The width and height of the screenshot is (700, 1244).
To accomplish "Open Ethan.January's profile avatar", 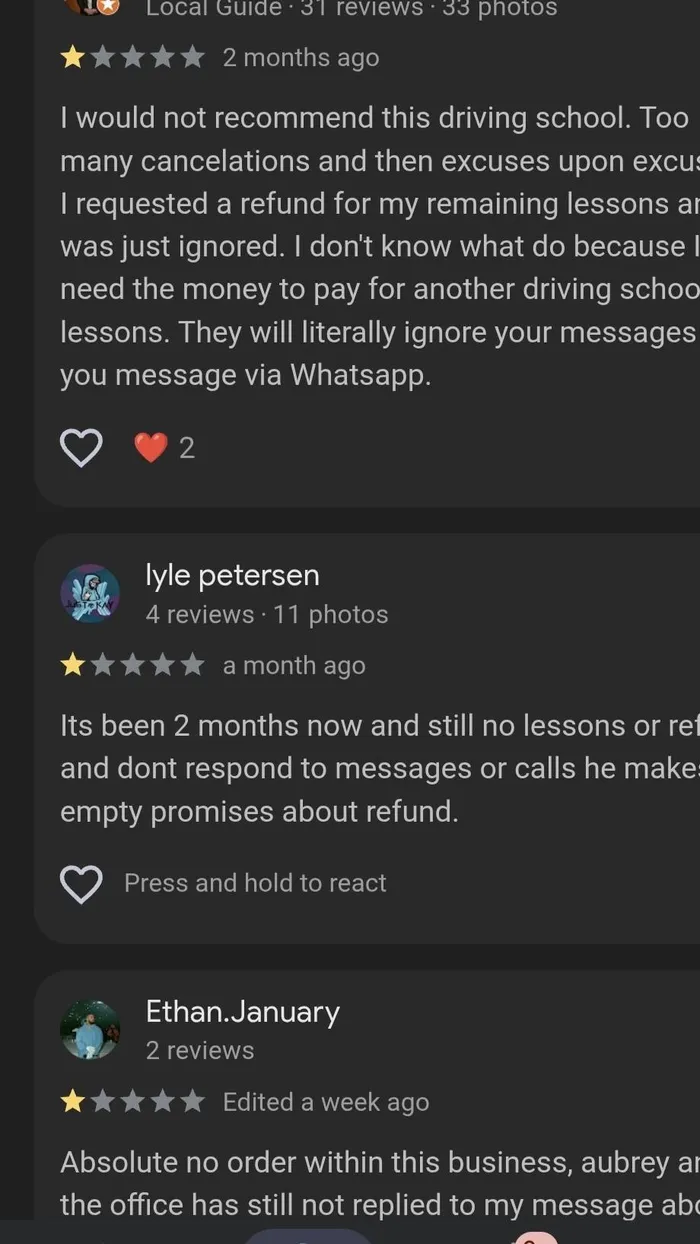I will point(90,1030).
